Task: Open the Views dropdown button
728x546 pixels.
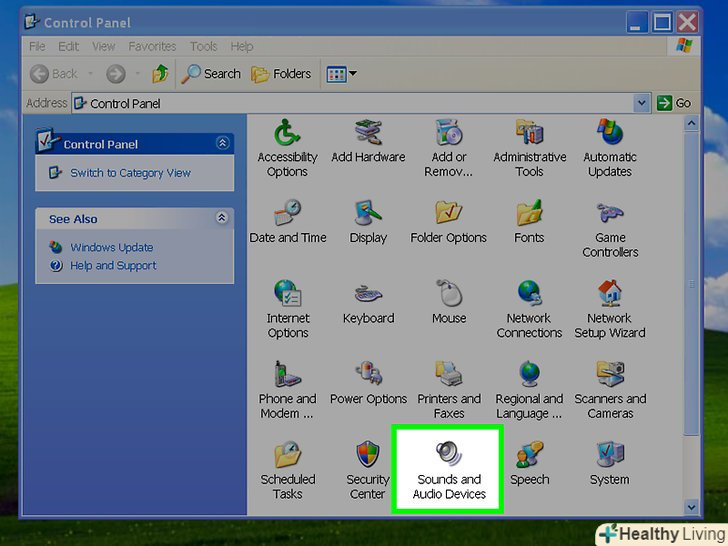Action: pyautogui.click(x=341, y=73)
